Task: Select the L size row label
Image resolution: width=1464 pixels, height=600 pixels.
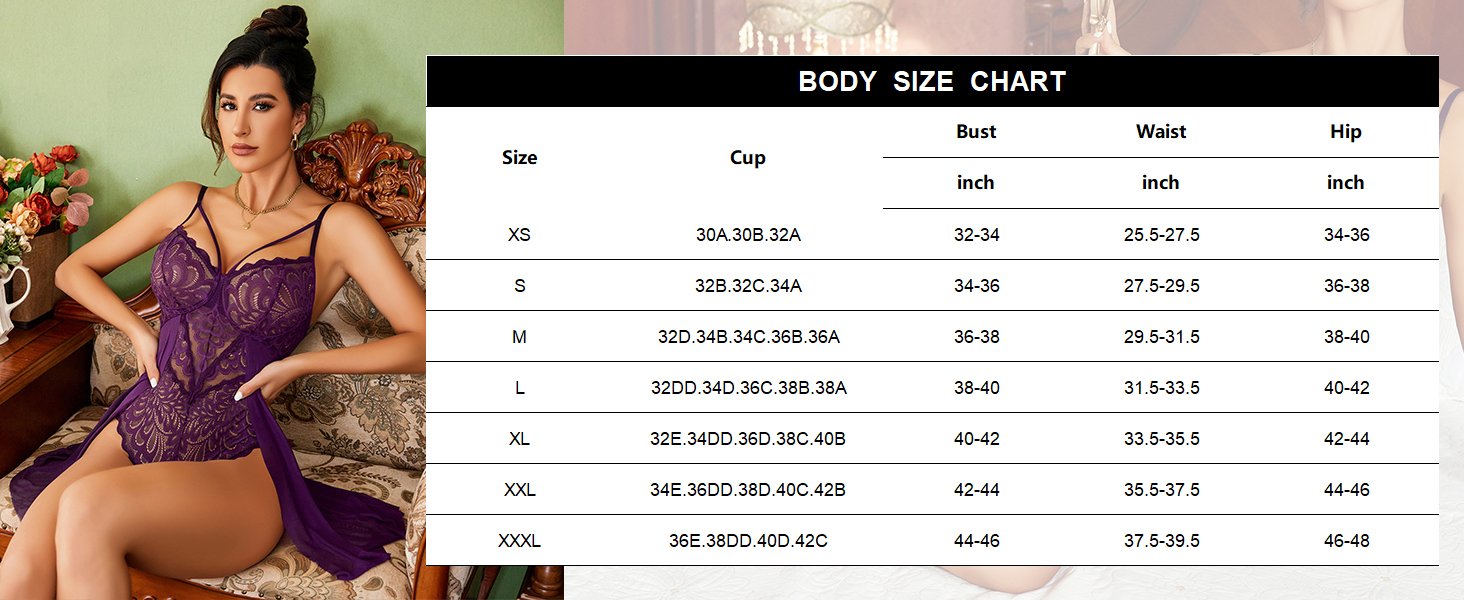Action: [519, 388]
